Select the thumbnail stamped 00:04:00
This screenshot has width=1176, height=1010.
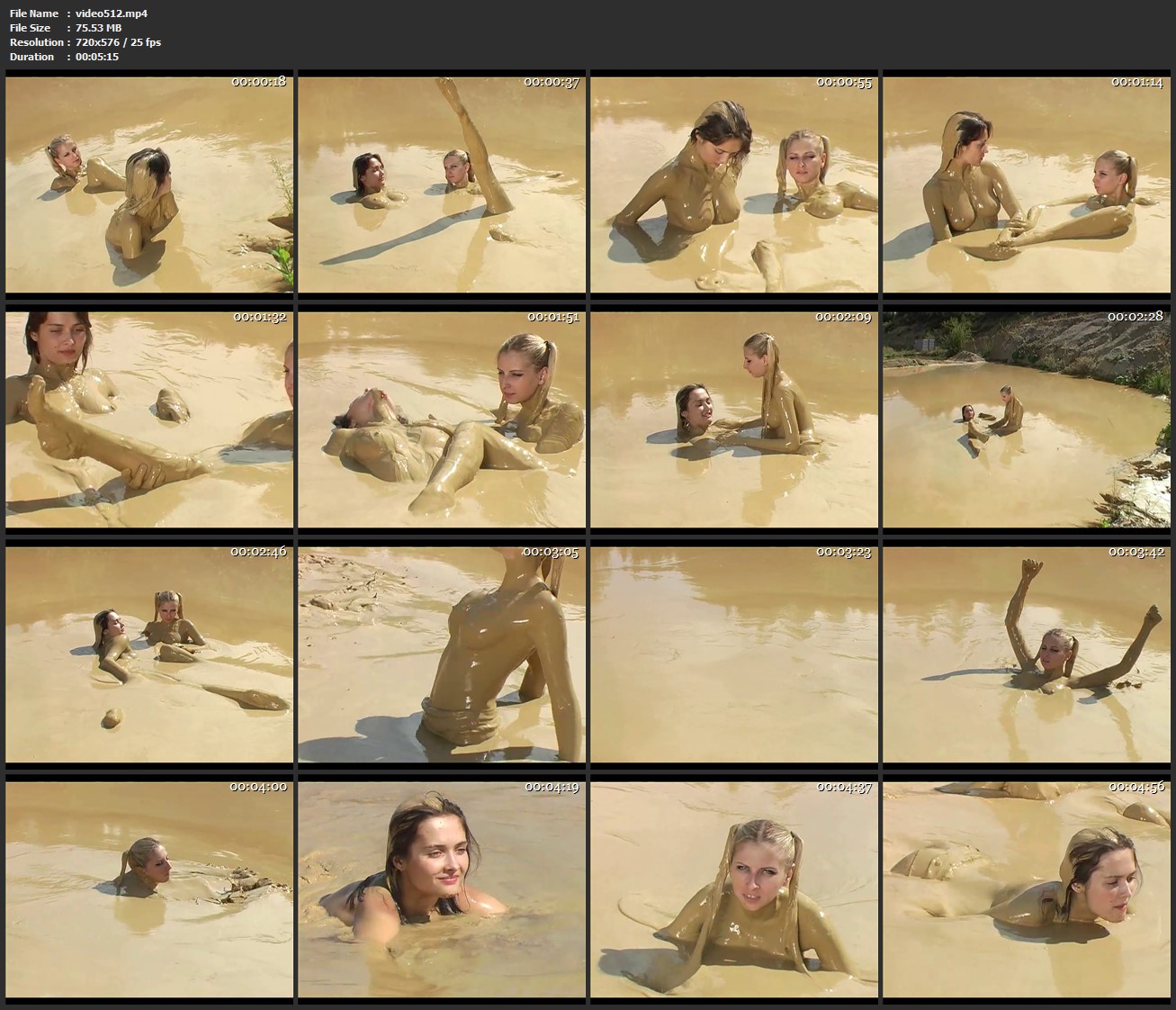click(149, 889)
